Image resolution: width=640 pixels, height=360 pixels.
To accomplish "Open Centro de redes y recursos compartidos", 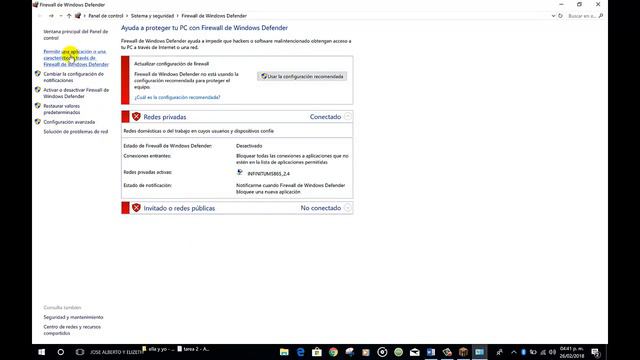I will tap(72, 330).
